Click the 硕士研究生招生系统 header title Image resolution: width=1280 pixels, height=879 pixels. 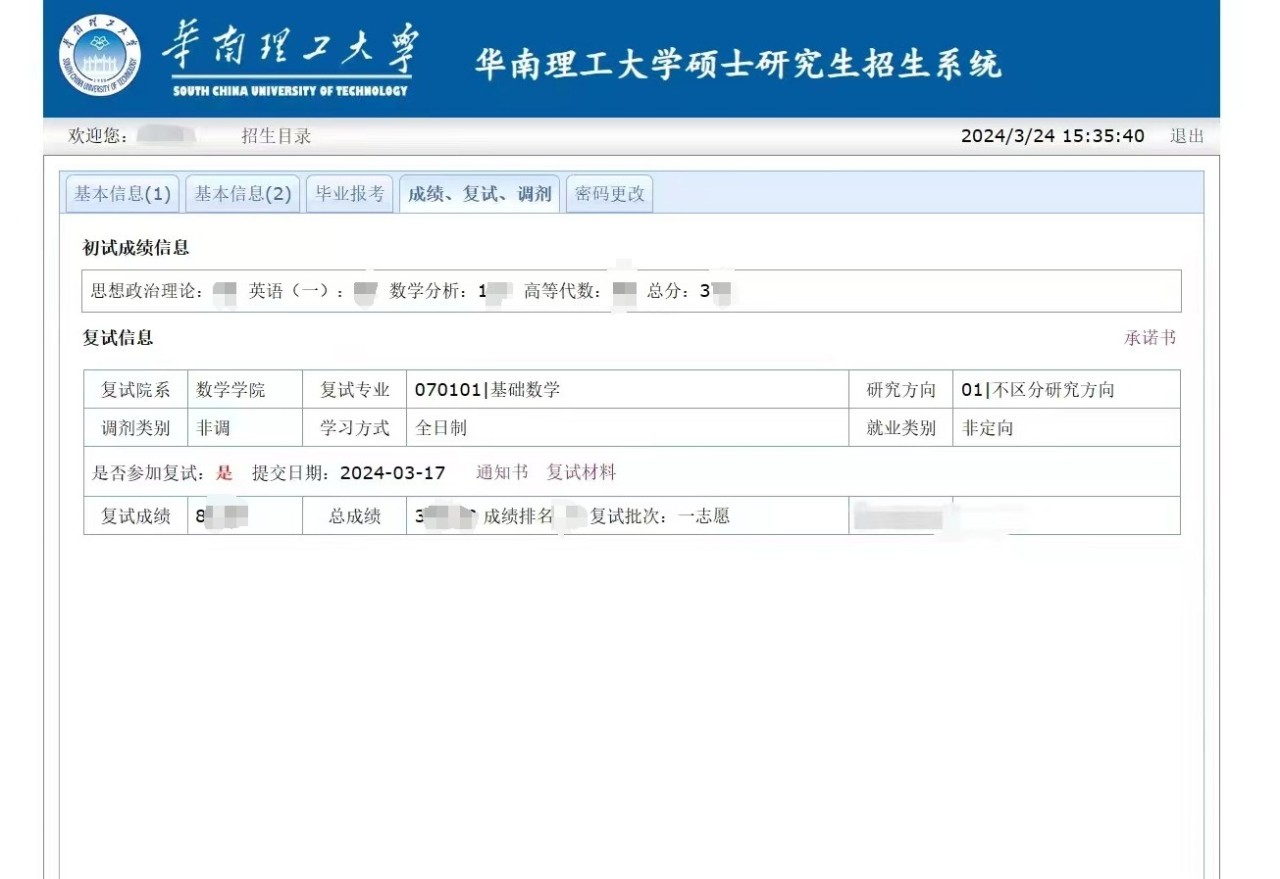[x=737, y=64]
